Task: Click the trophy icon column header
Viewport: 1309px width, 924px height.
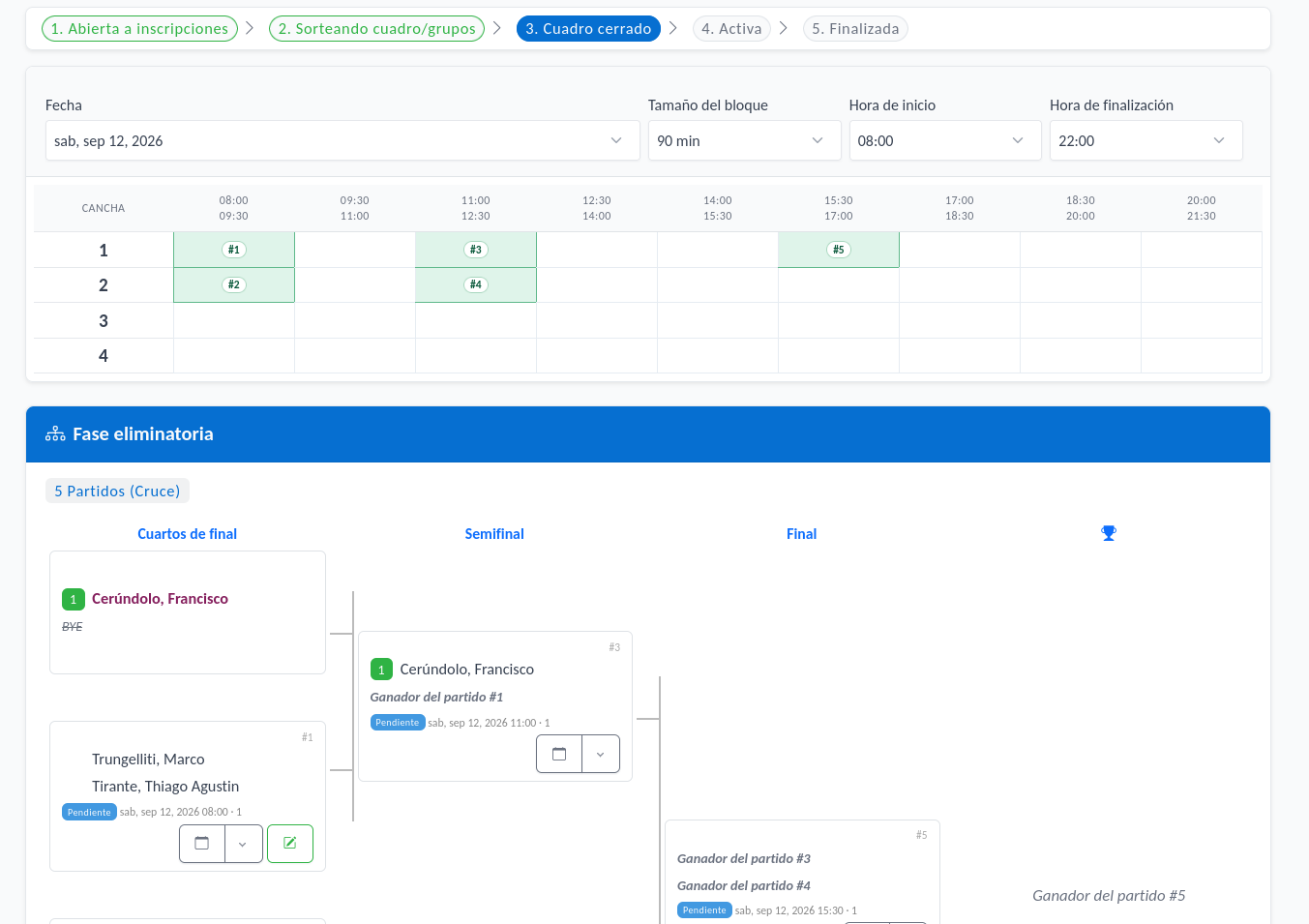Action: [x=1109, y=533]
